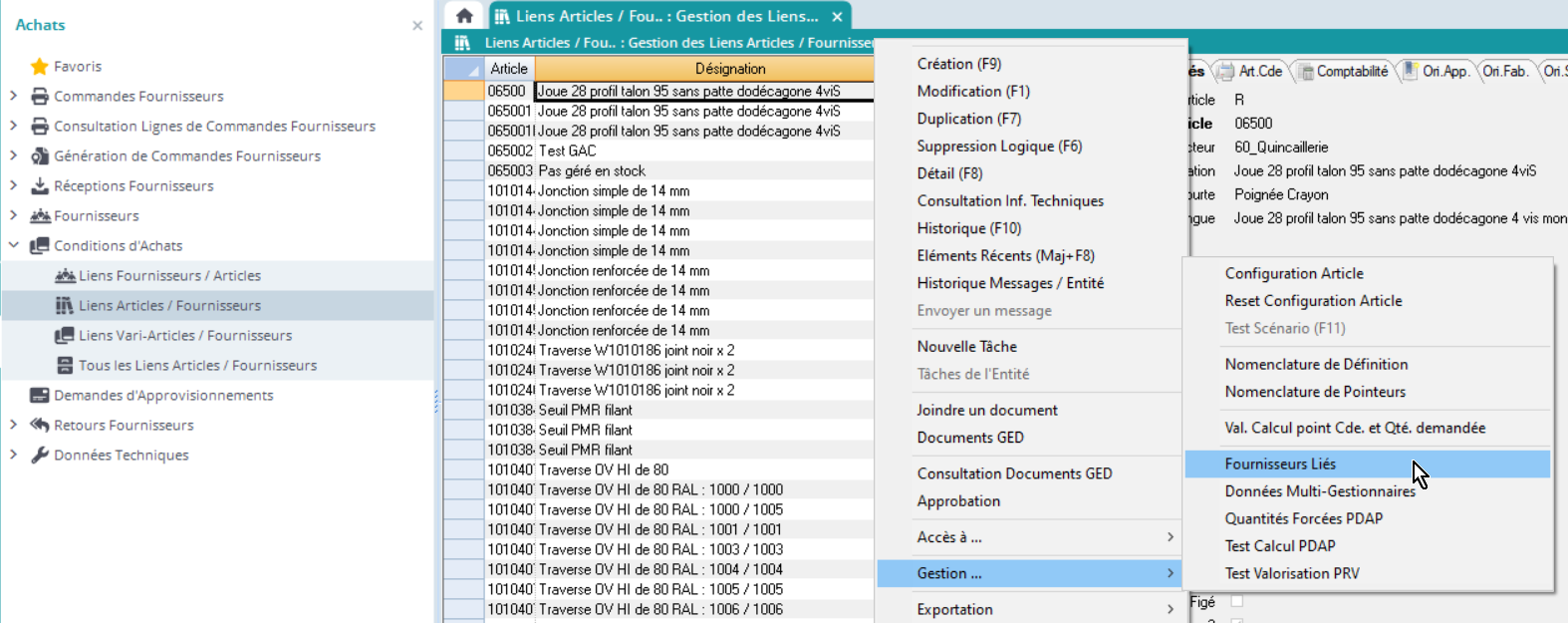Close the Liens Articles / Fou.. tab

pos(838,16)
